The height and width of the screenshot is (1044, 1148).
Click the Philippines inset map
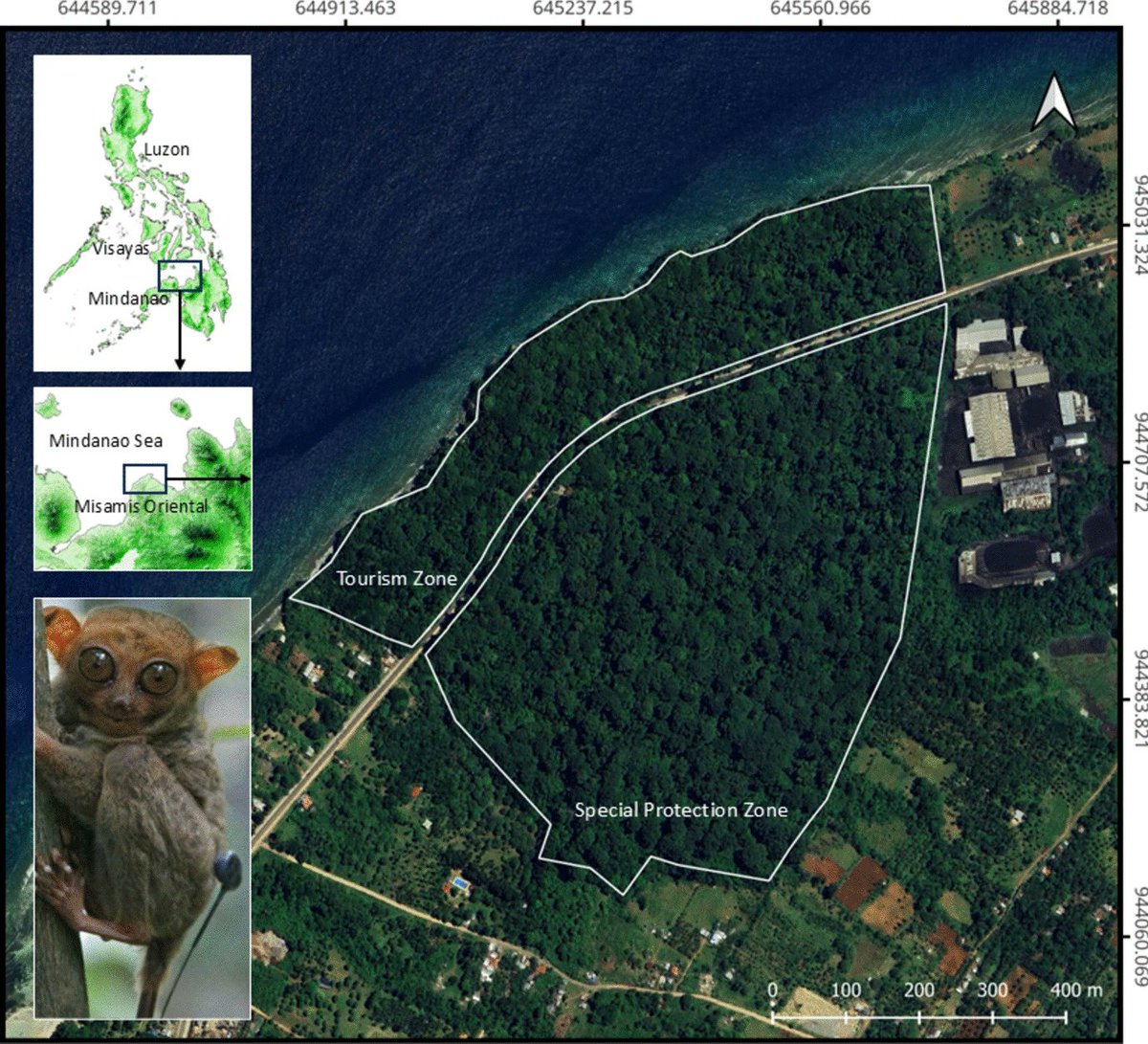[x=143, y=212]
